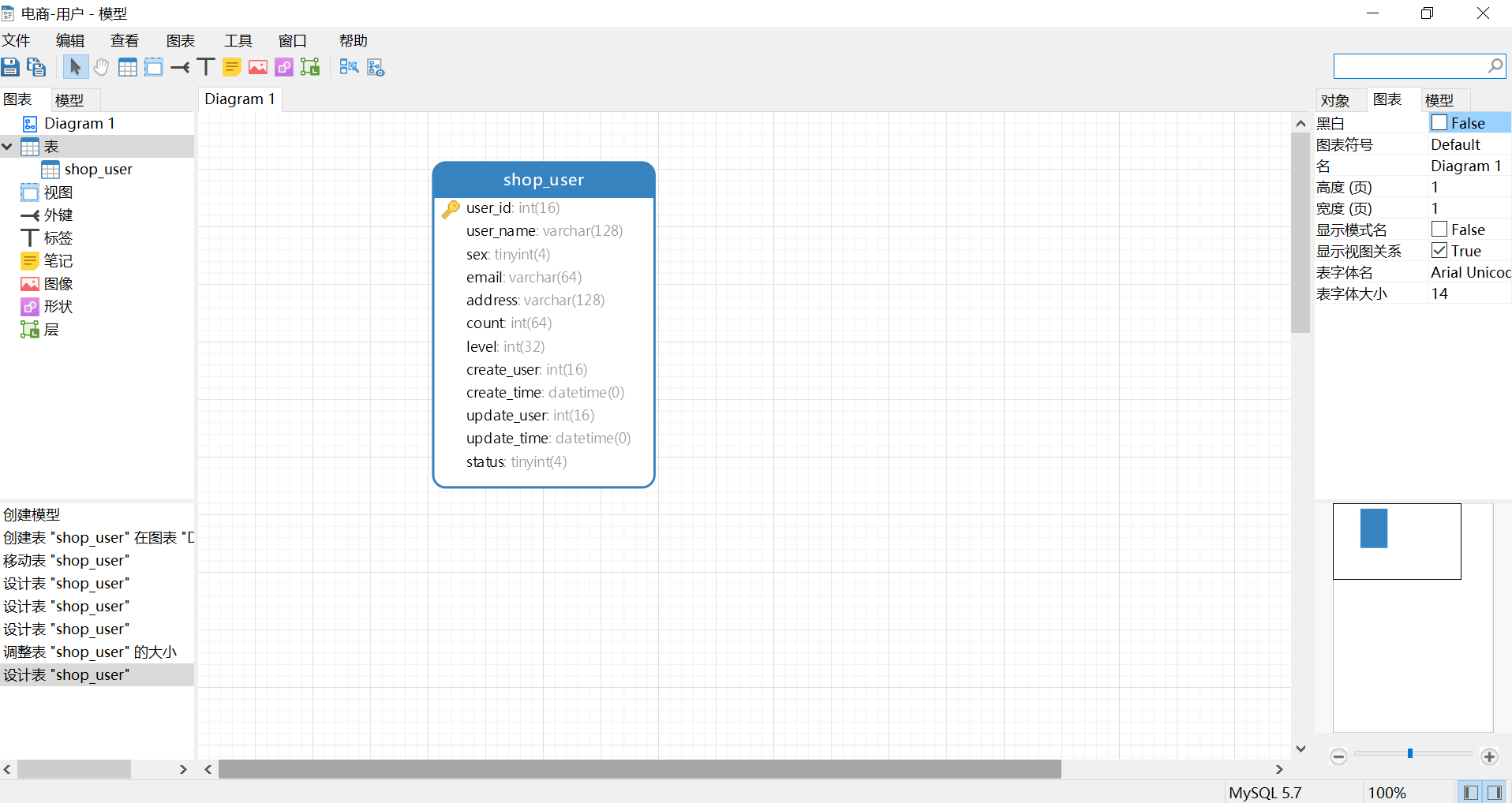This screenshot has width=1512, height=803.
Task: Click the canvas vertical scroll up arrow
Action: (1301, 123)
